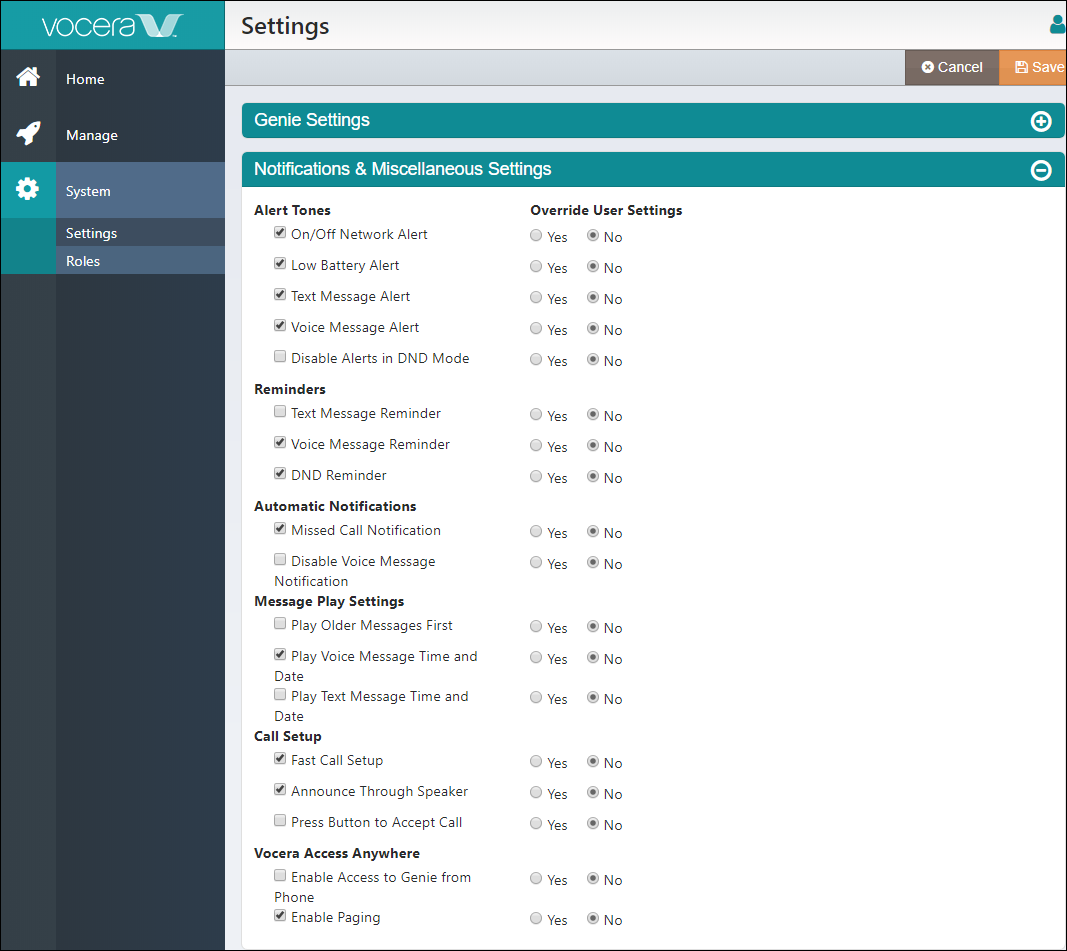The height and width of the screenshot is (951, 1067).
Task: Select Yes override for Fast Call Setup
Action: pos(537,762)
